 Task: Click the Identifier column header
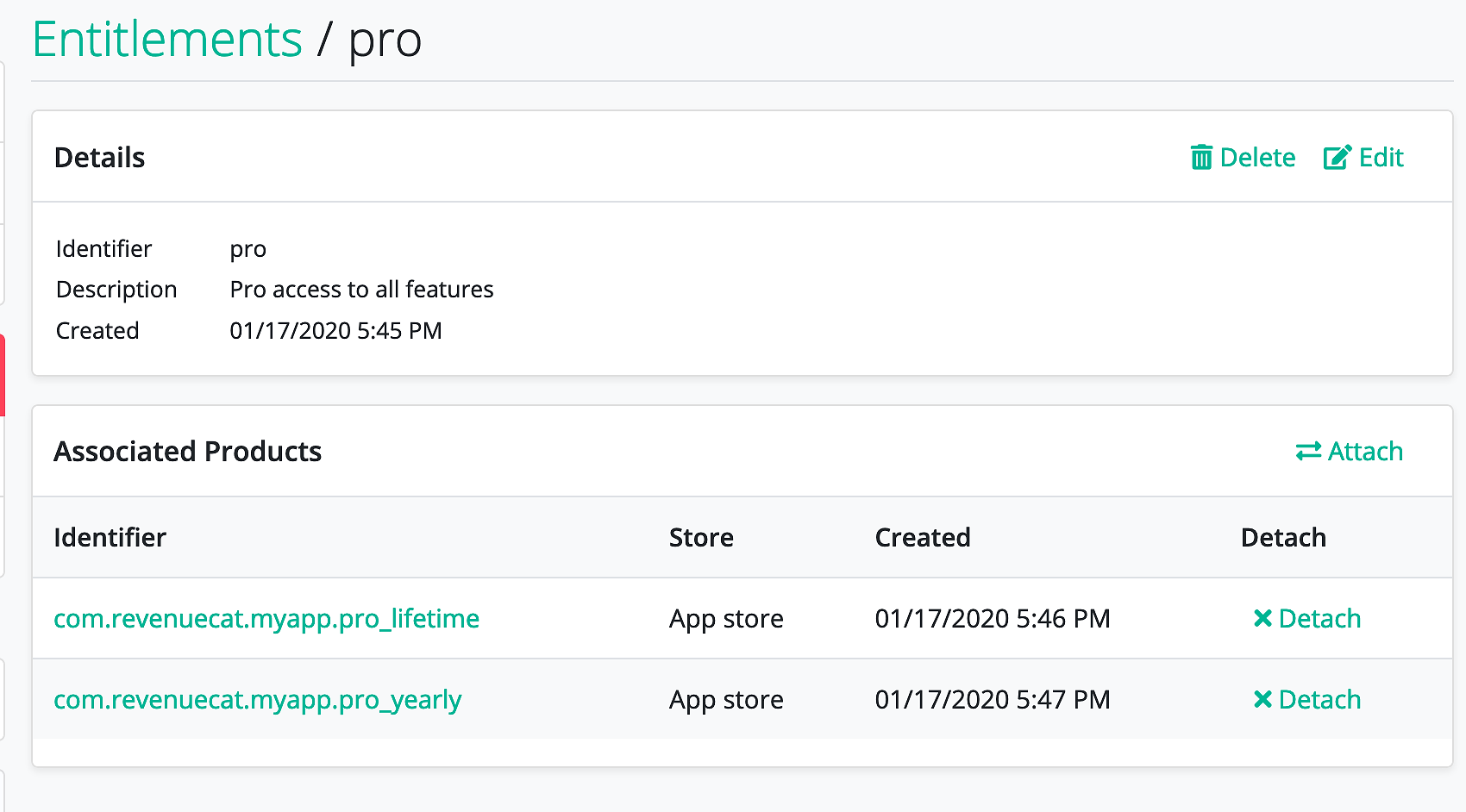click(110, 538)
